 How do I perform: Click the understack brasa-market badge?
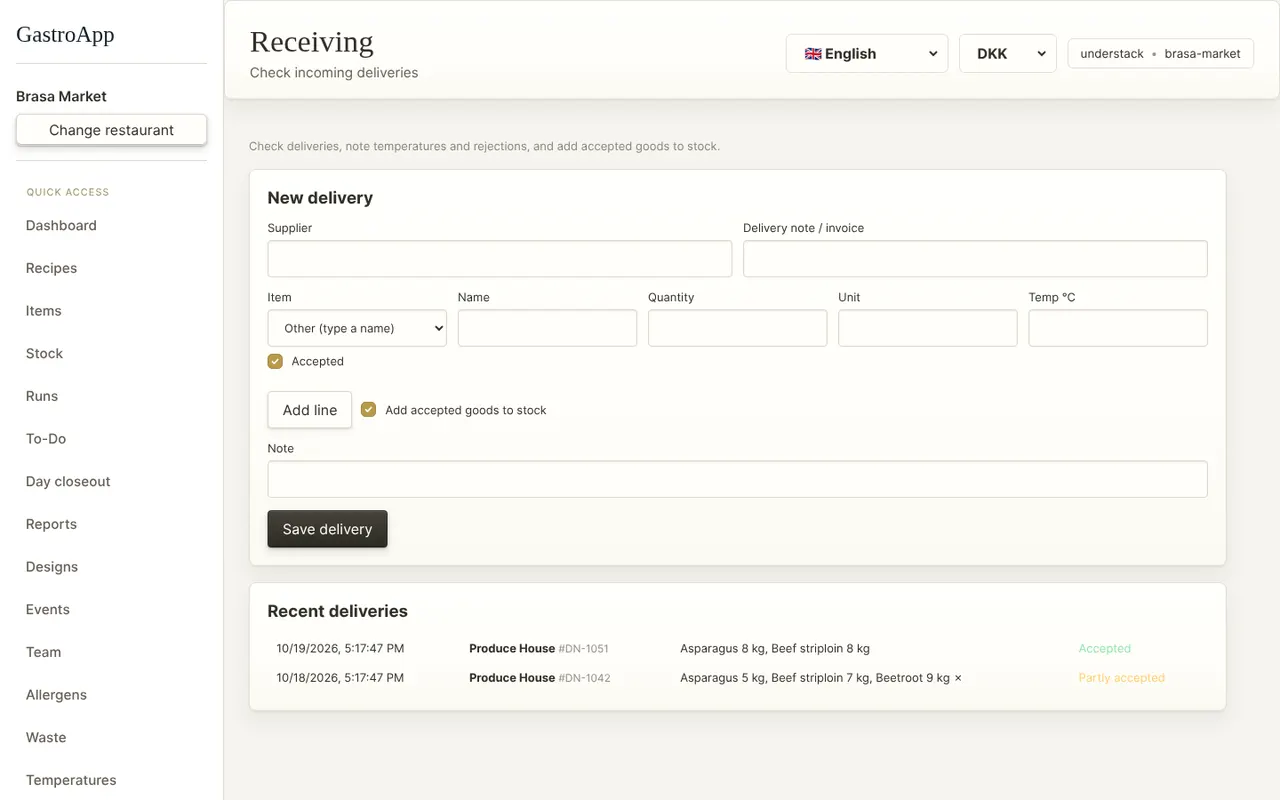(x=1160, y=54)
